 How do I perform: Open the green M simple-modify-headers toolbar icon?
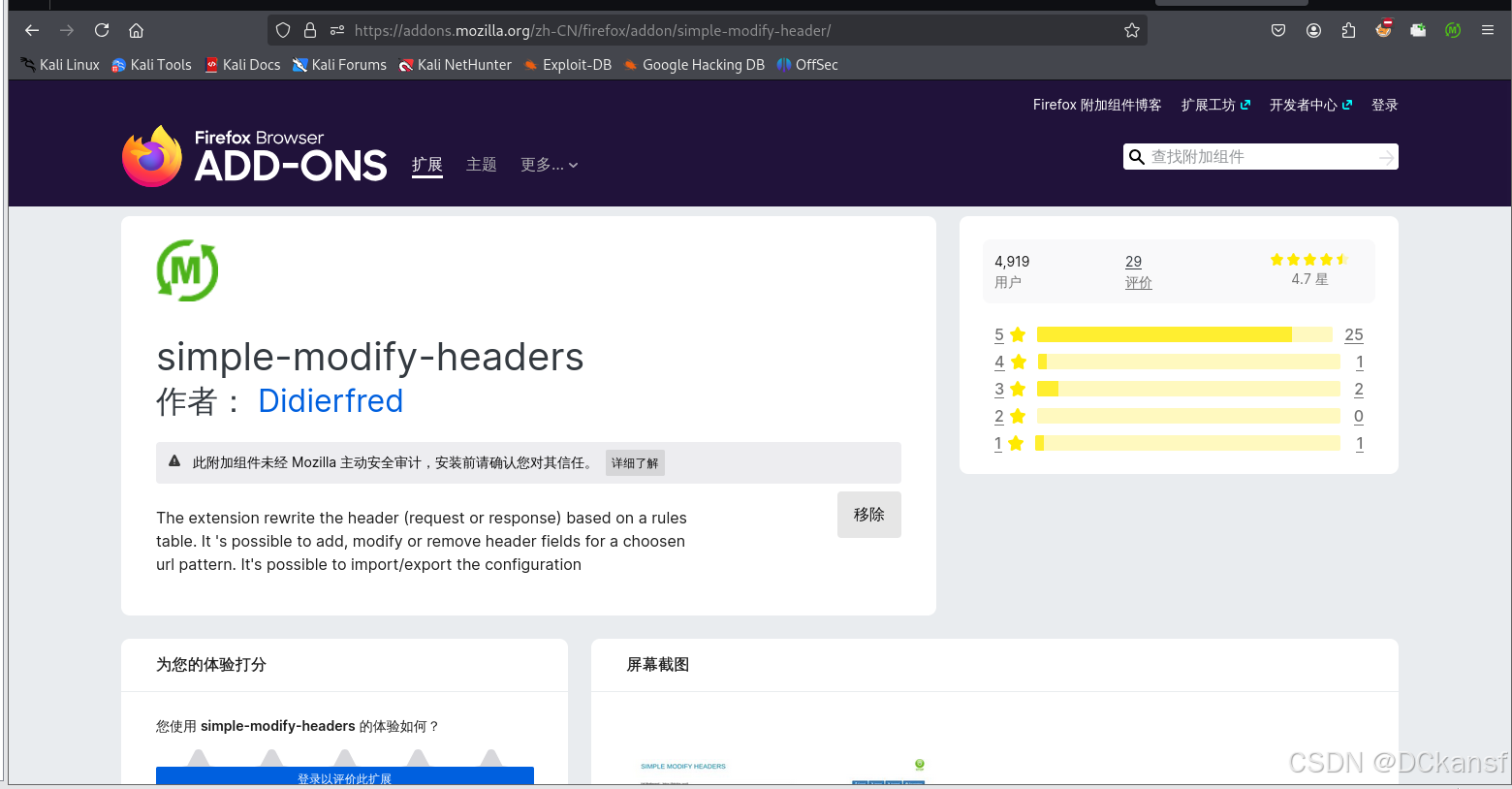1453,30
